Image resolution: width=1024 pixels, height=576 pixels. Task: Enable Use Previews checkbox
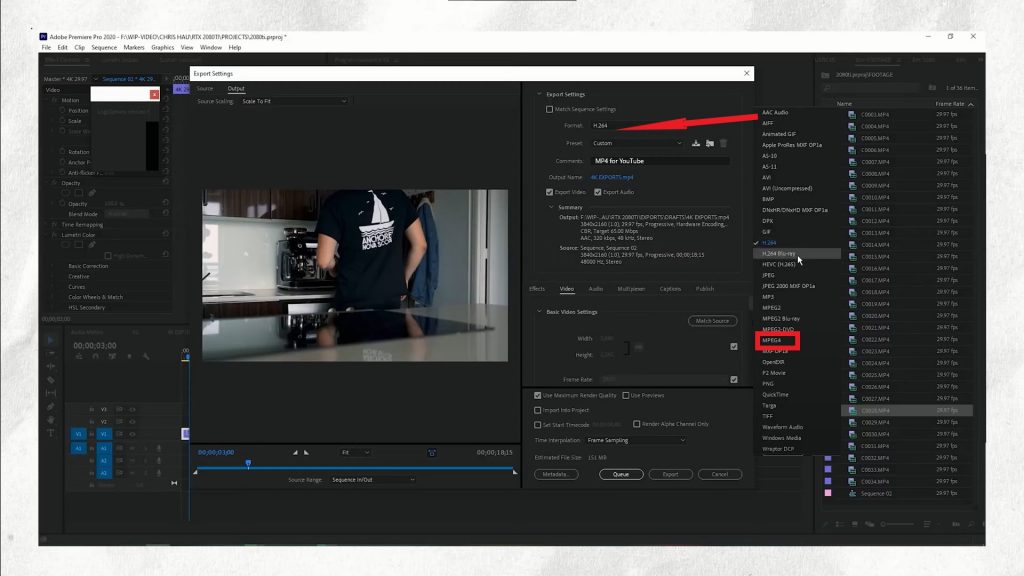point(626,395)
